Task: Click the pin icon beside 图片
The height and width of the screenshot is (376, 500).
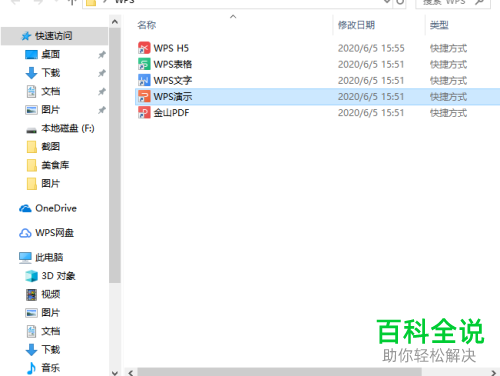Action: 102,110
